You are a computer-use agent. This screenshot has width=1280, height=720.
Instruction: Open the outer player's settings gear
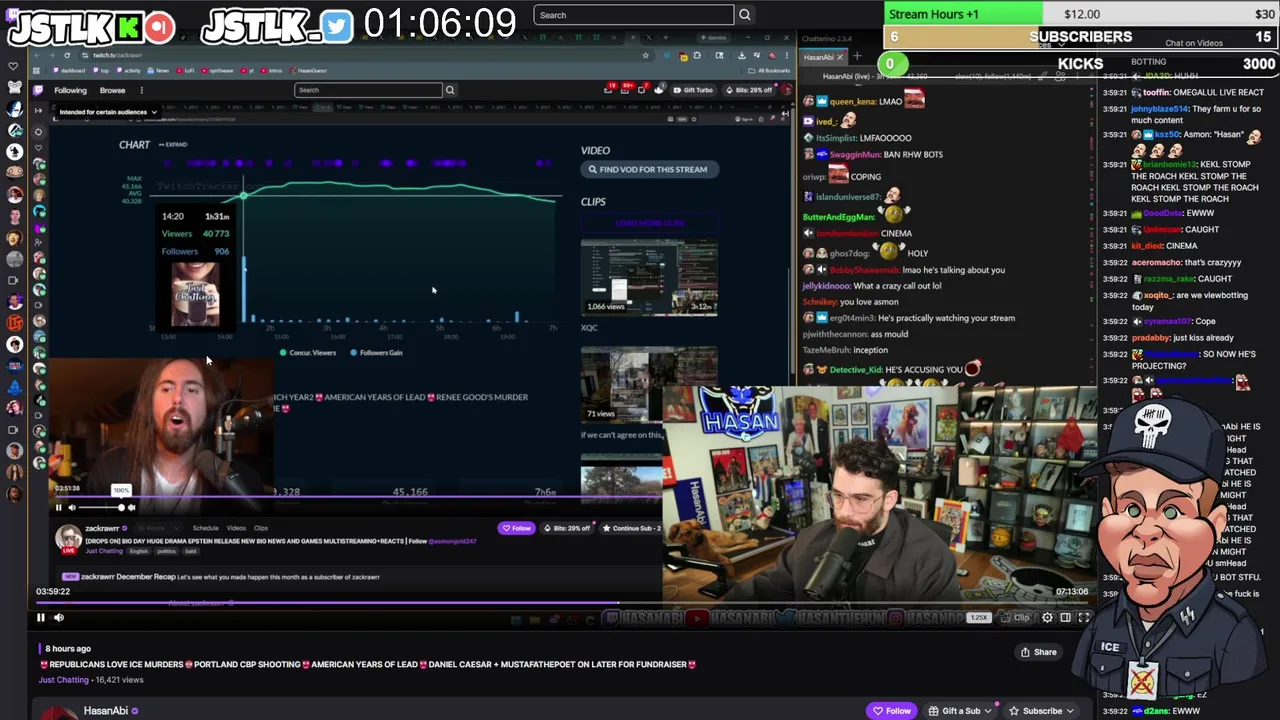point(1047,617)
